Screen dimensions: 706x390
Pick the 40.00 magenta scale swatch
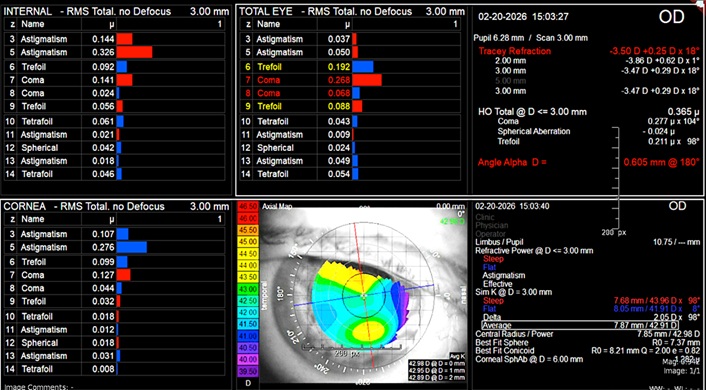point(247,359)
